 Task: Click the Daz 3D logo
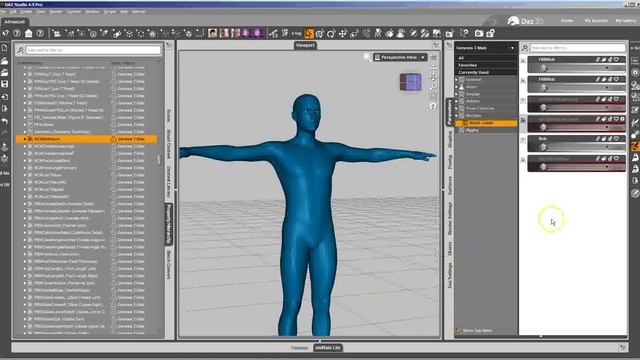tap(525, 20)
